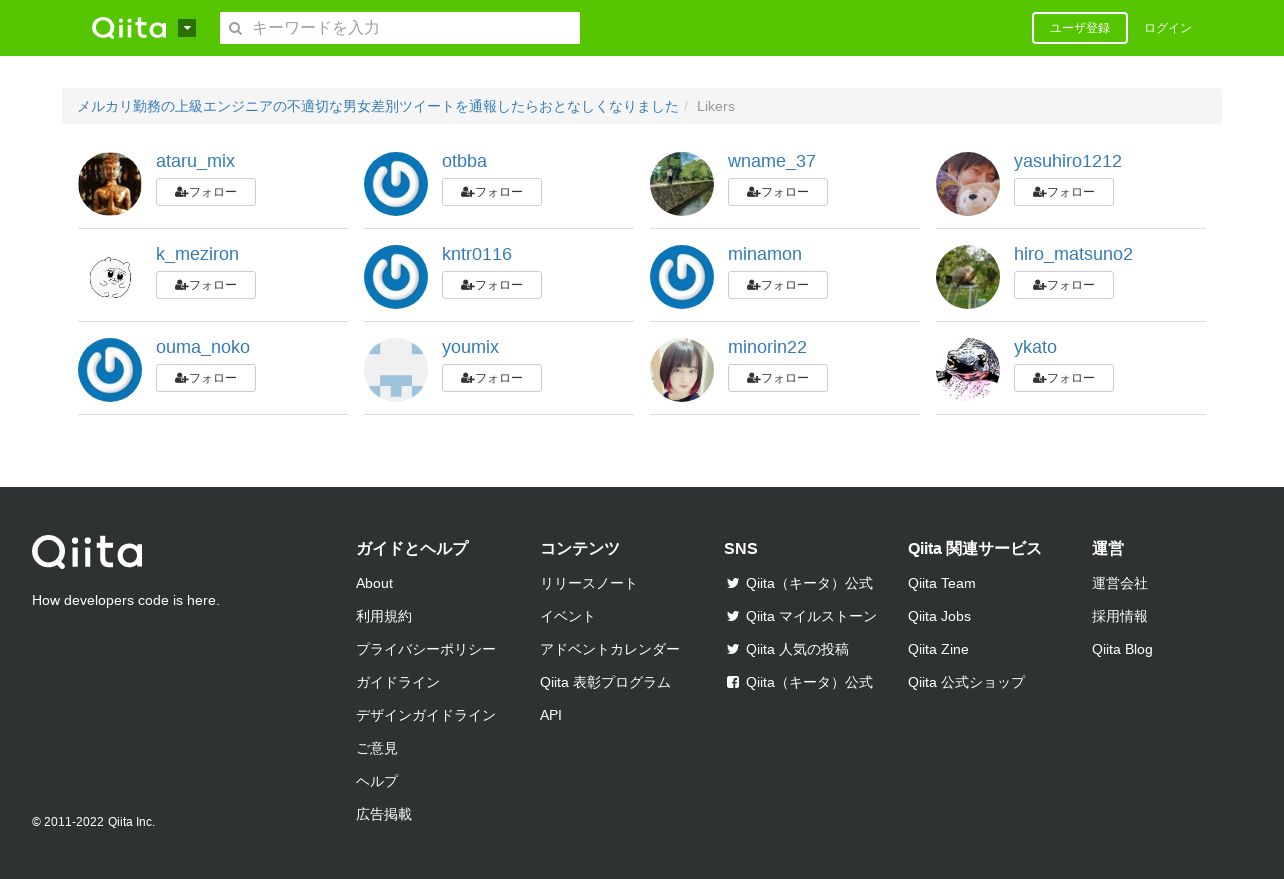This screenshot has height=879, width=1284.
Task: Open the dropdown arrow beside the Qiita logo
Action: point(187,28)
